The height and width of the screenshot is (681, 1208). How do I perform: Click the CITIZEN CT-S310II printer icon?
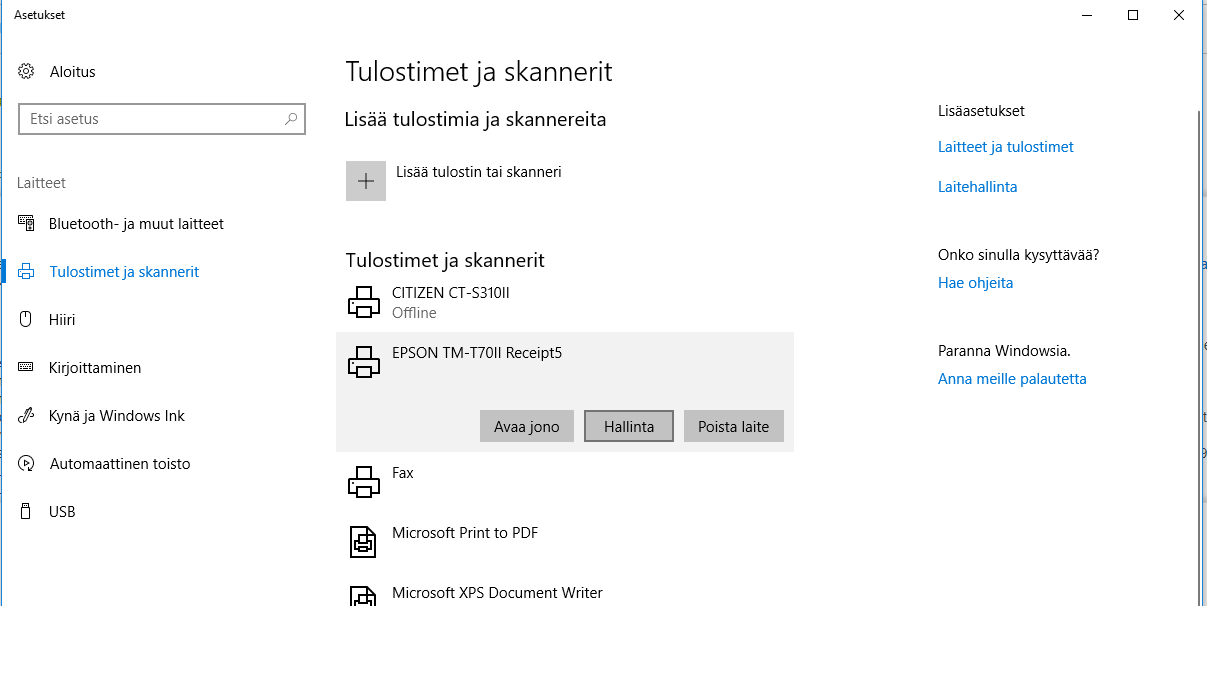tap(364, 302)
